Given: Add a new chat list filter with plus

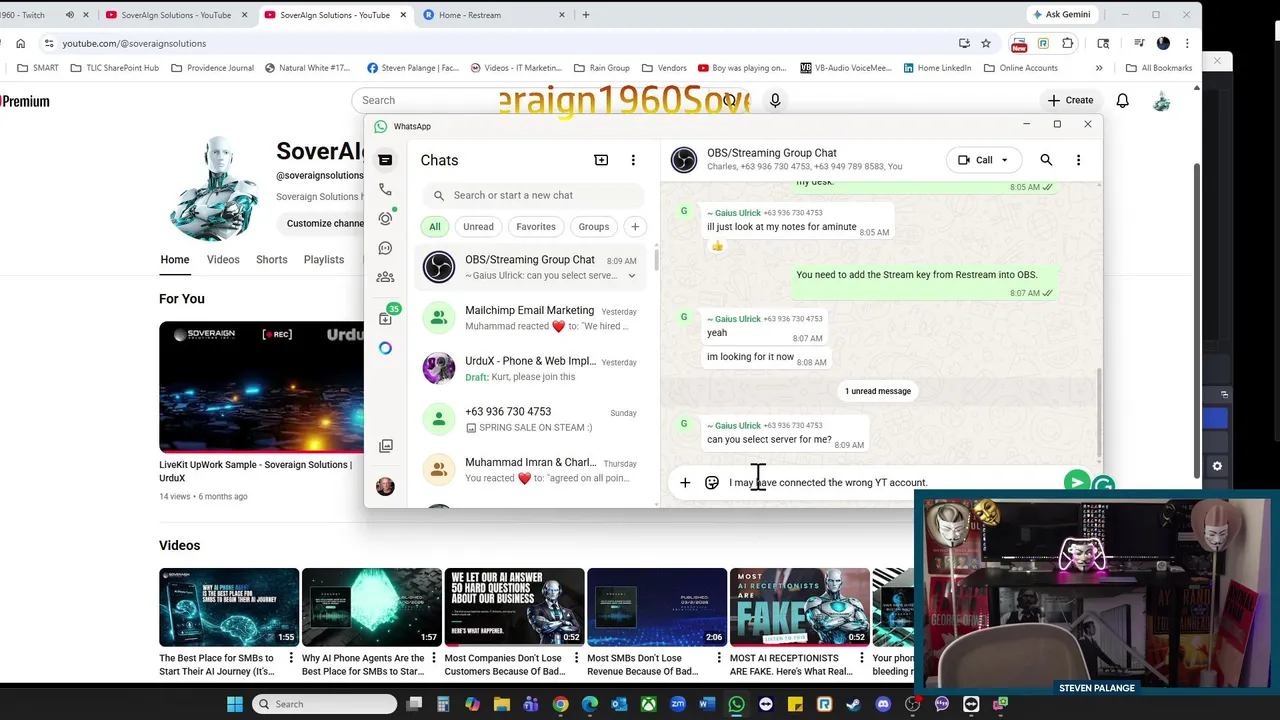Looking at the screenshot, I should point(635,227).
